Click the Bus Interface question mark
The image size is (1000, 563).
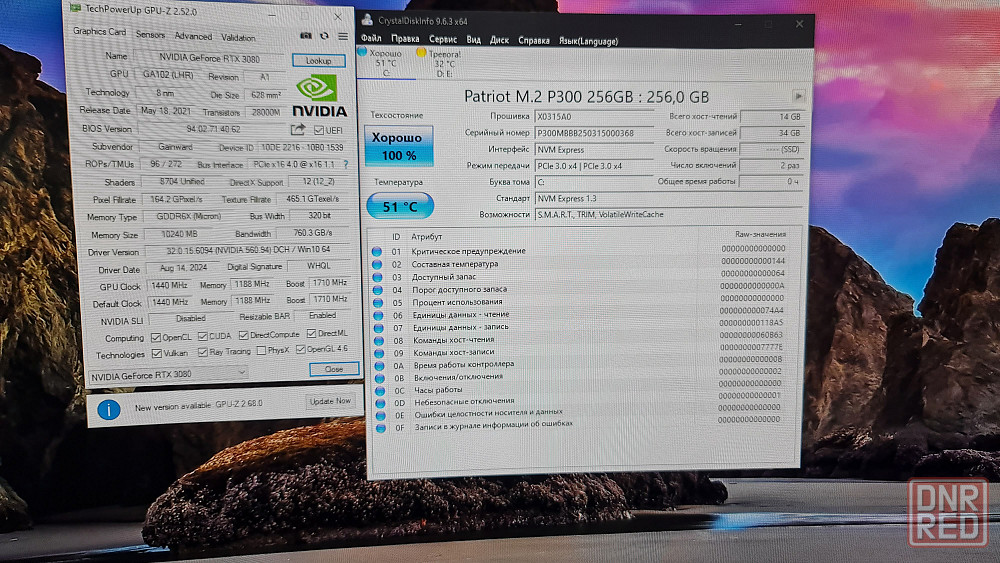click(346, 165)
